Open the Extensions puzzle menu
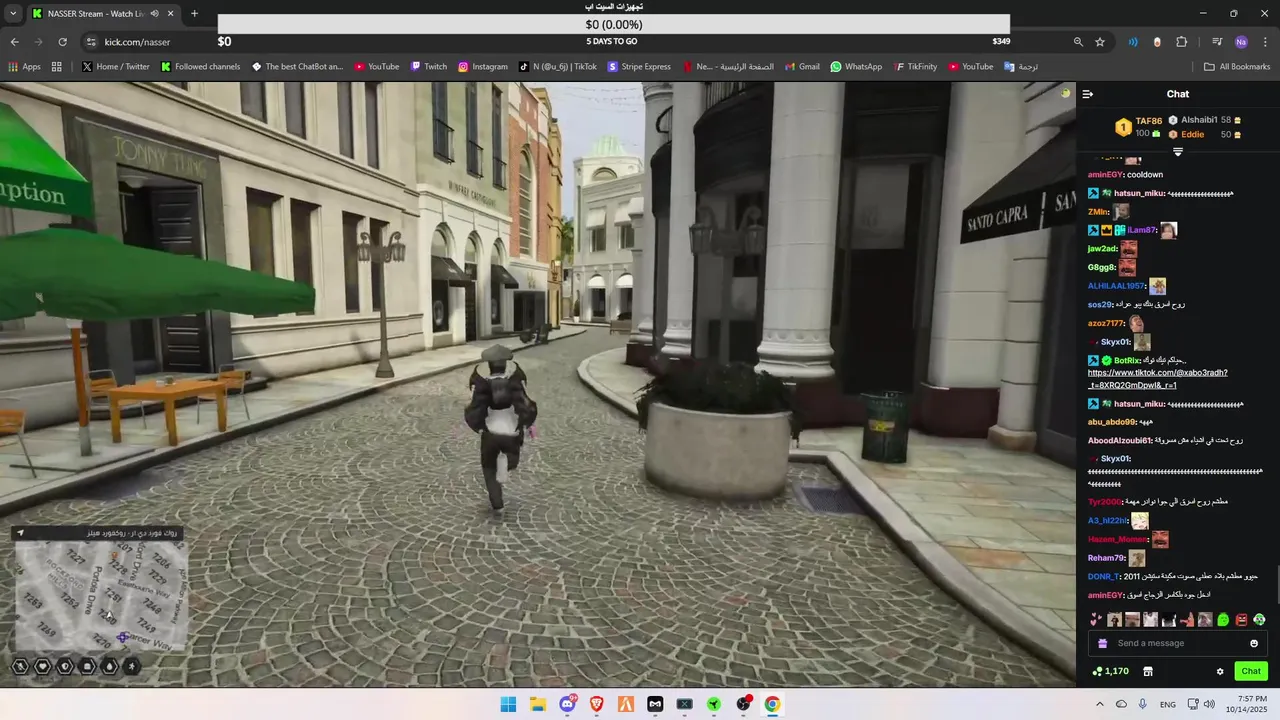 click(1181, 42)
